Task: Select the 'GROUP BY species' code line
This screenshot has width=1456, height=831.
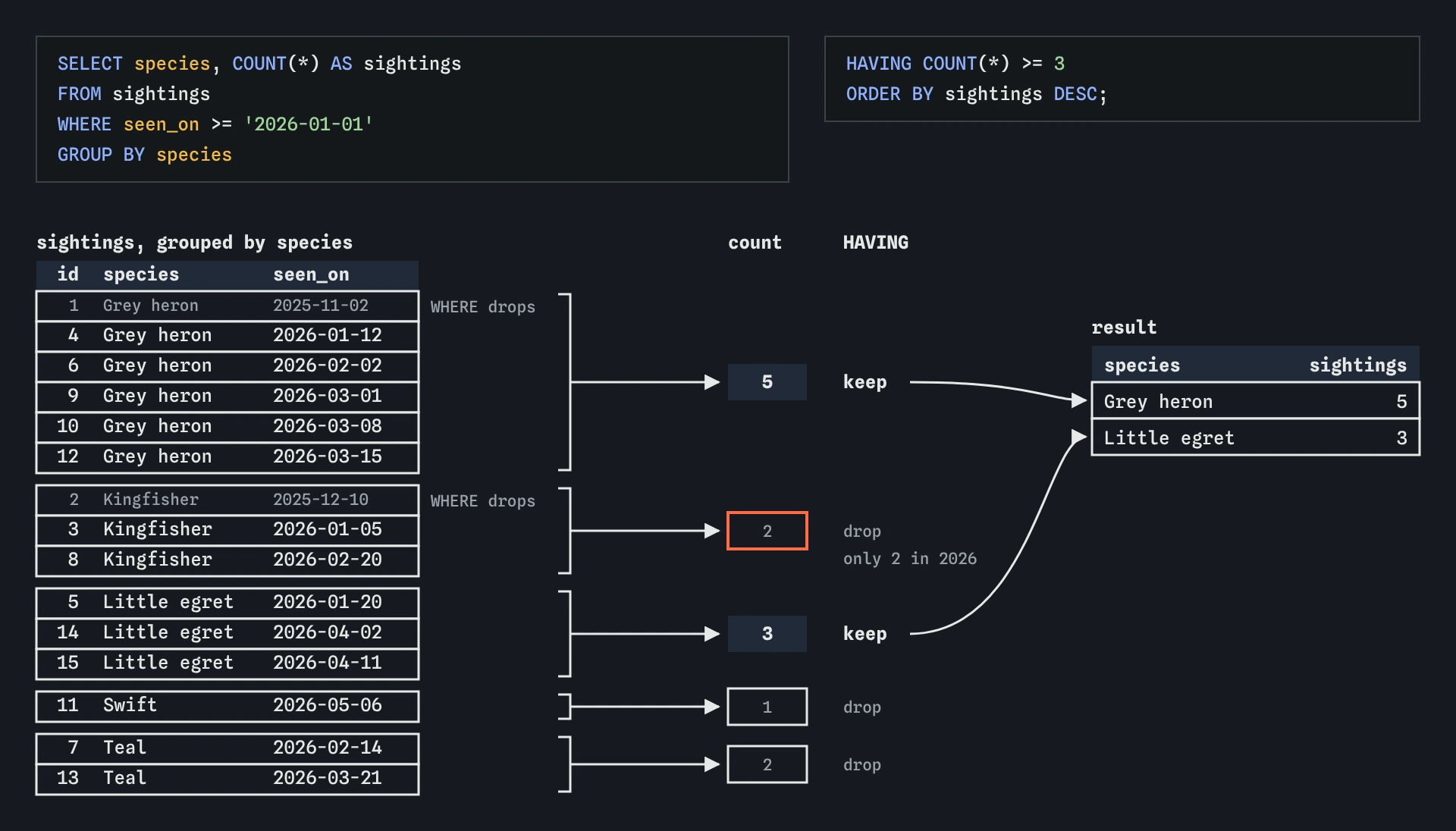Action: tap(145, 155)
